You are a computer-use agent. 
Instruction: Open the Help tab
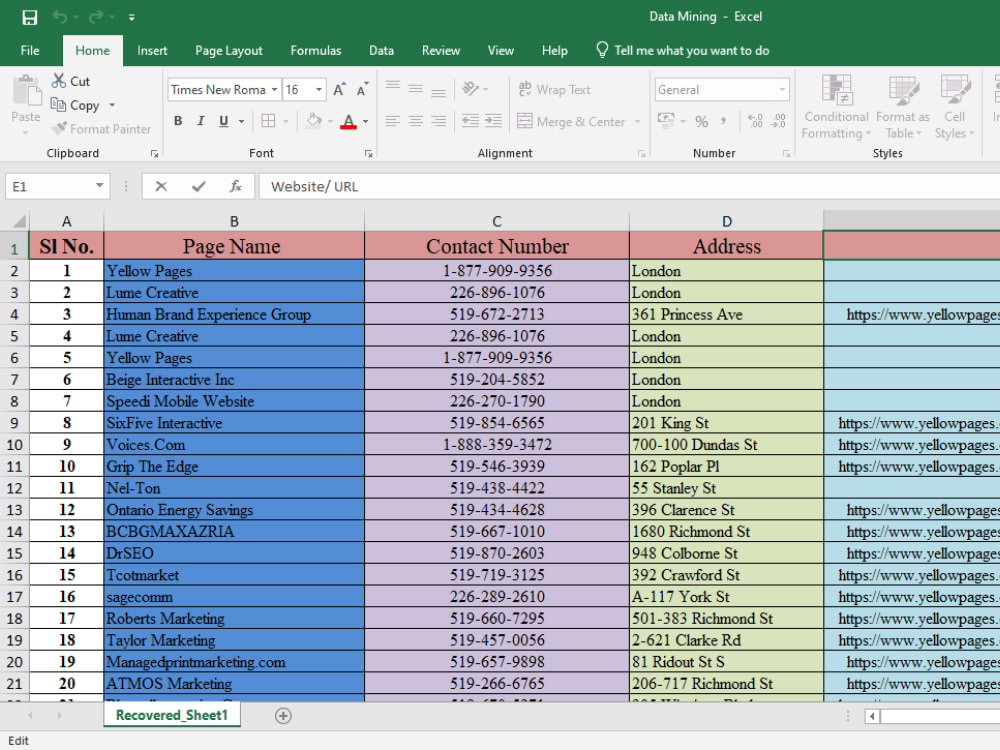pos(554,50)
